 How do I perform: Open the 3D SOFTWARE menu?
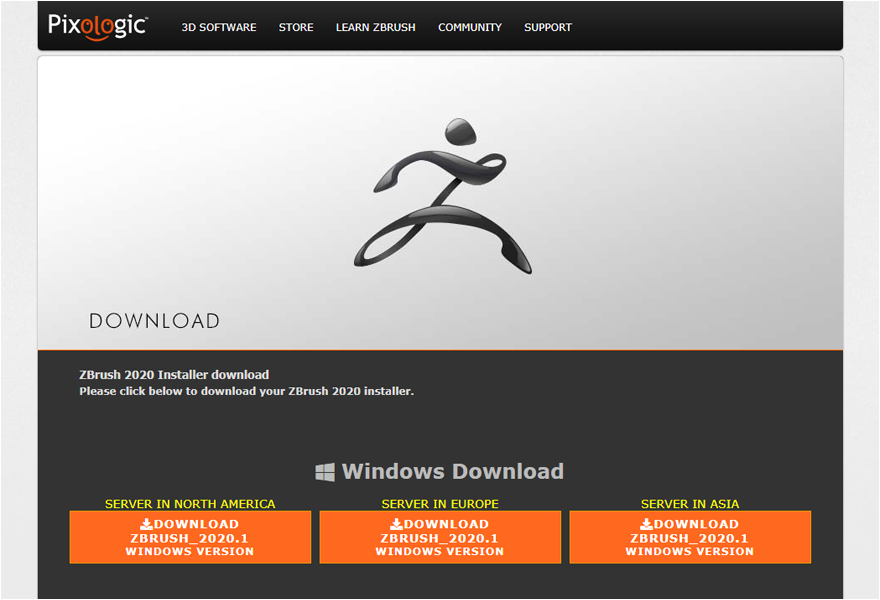pyautogui.click(x=219, y=27)
